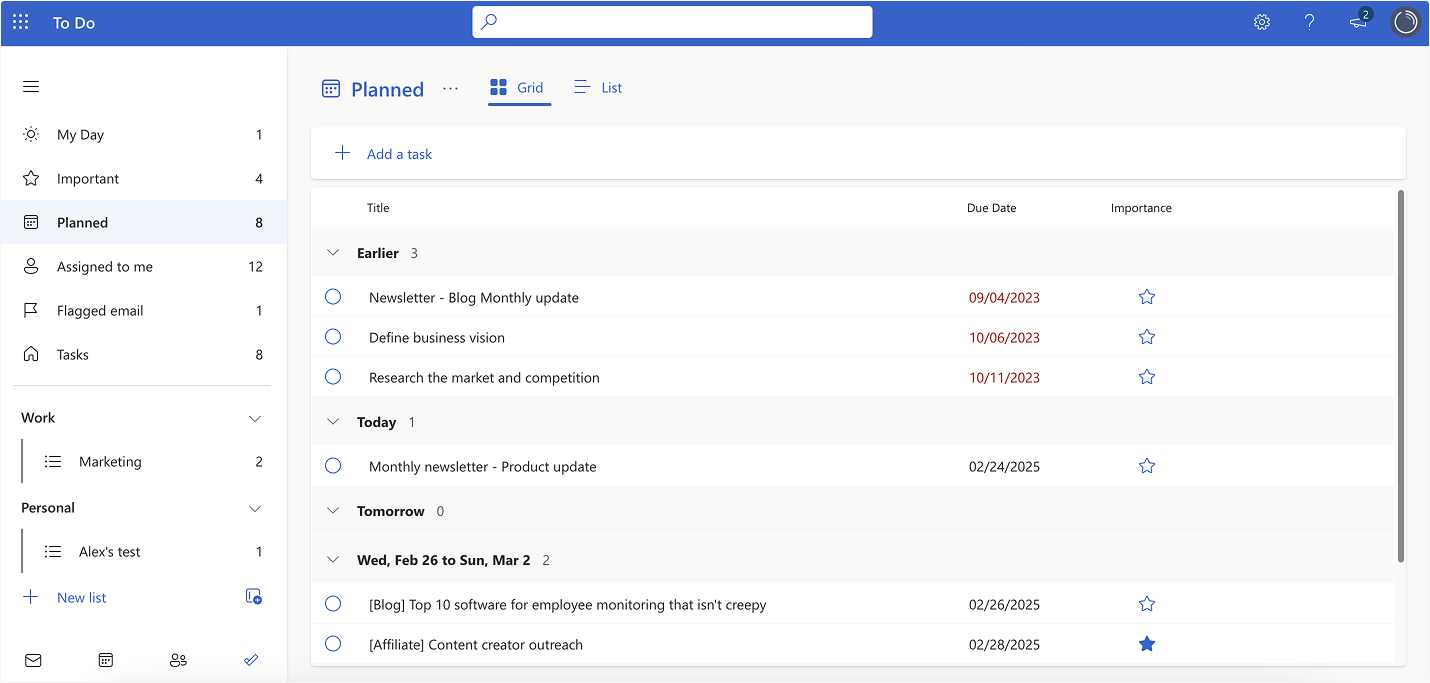Open the Microsoft 365 app launcher
This screenshot has width=1430, height=683.
(x=20, y=21)
